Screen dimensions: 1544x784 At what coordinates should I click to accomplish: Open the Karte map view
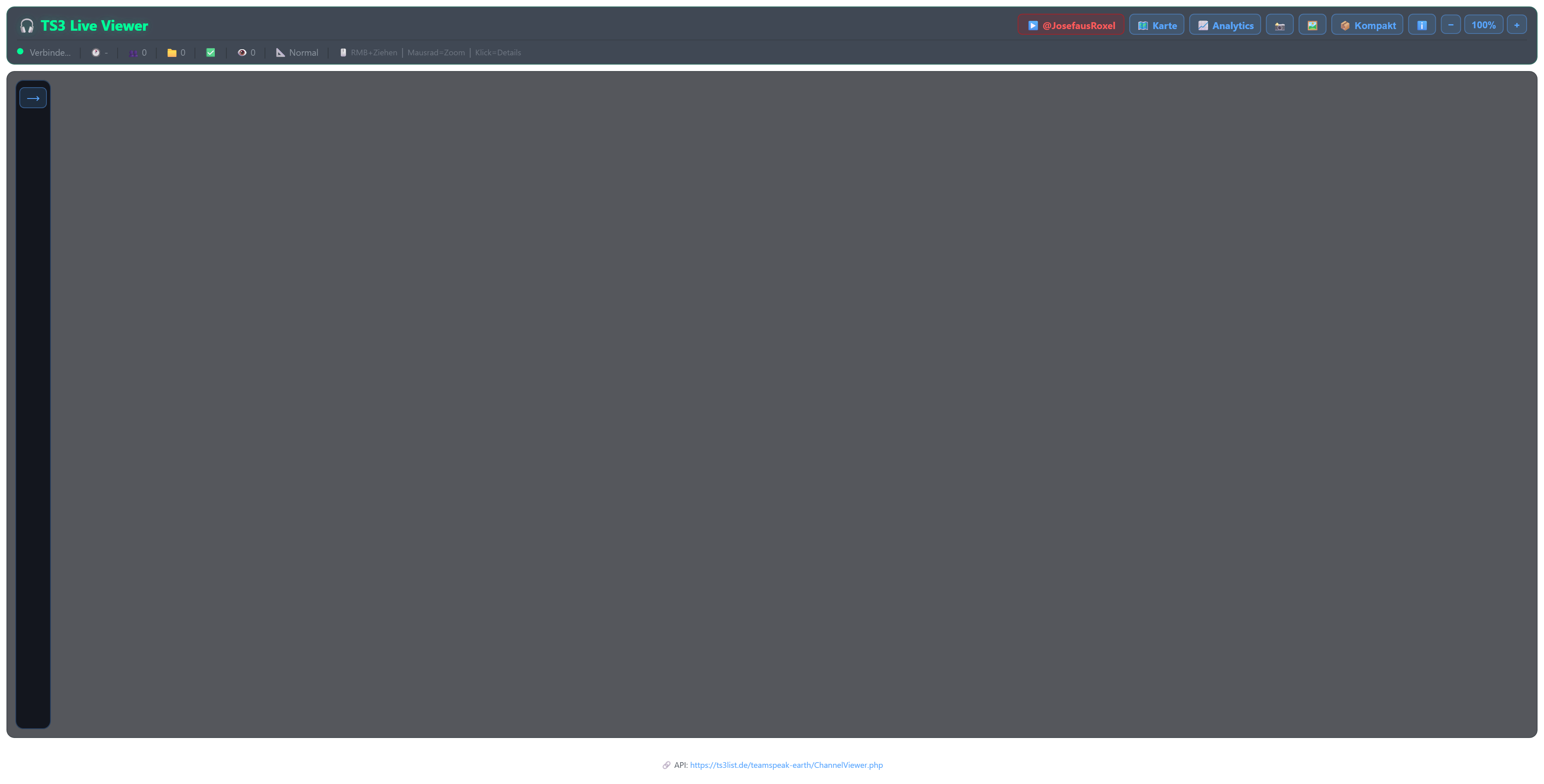pos(1157,25)
